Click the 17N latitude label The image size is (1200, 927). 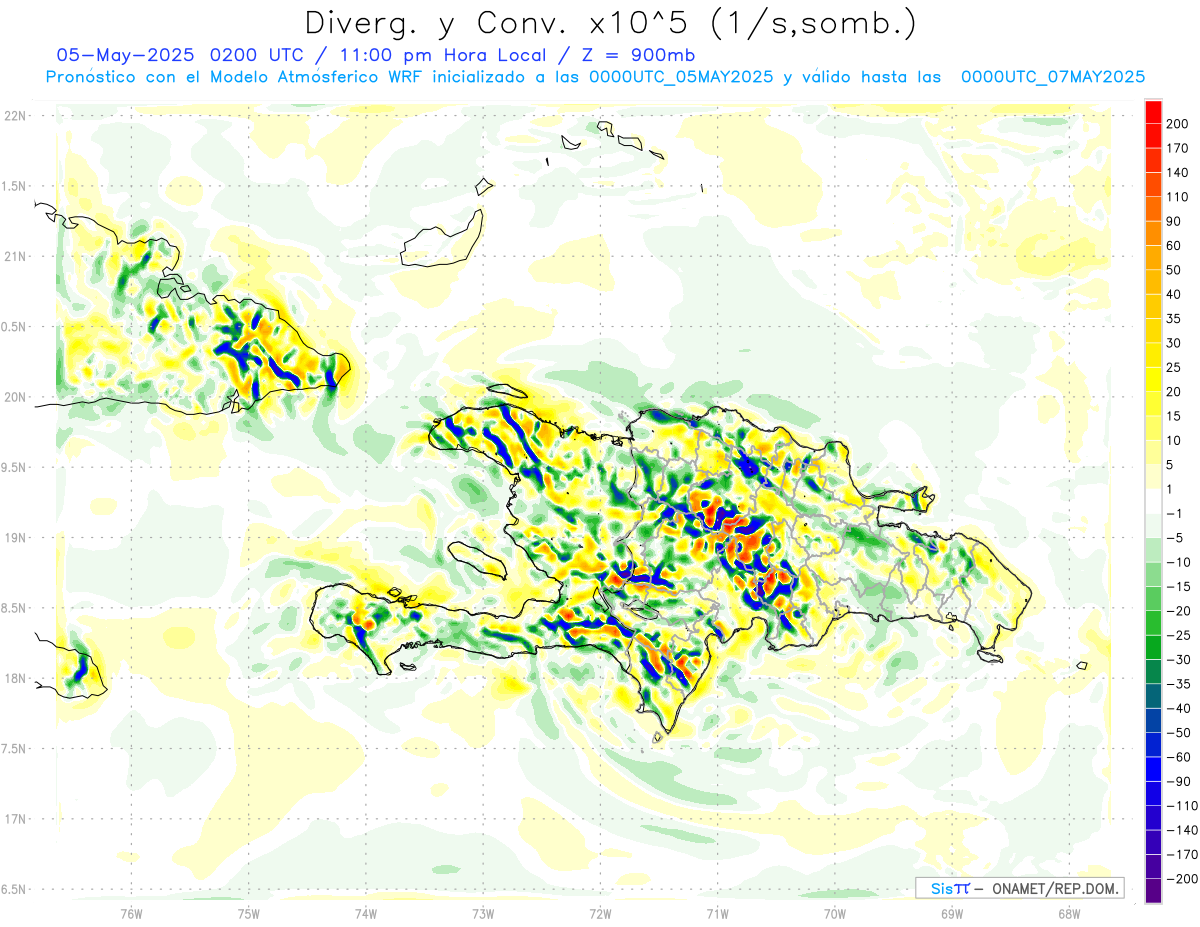click(x=15, y=819)
